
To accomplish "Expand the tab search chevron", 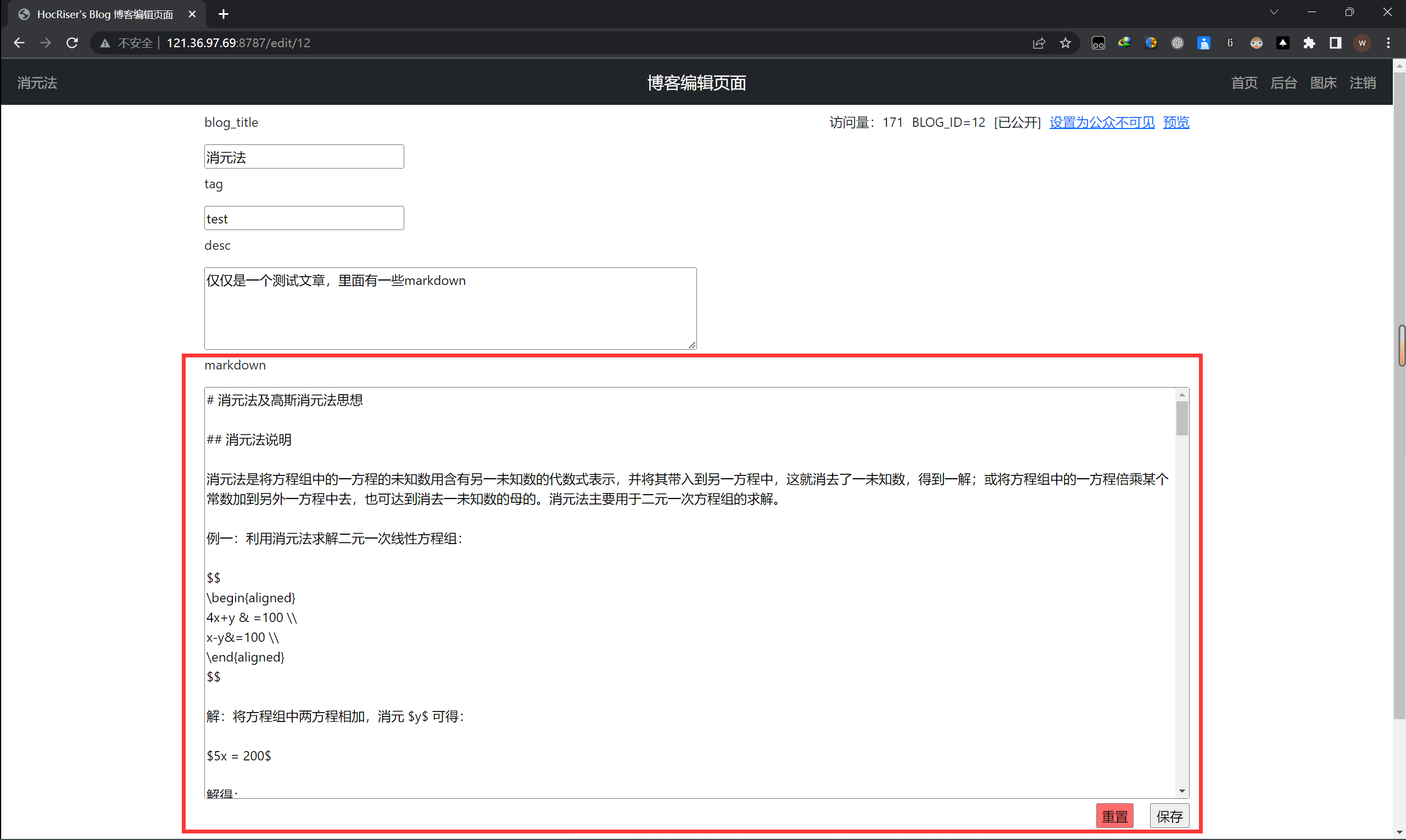I will (1274, 13).
